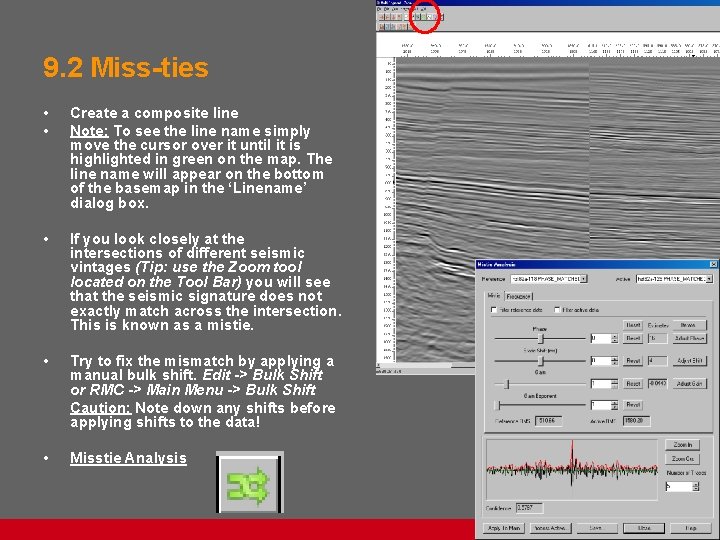Click the Zoom In button beside the correlation plot

(x=682, y=444)
